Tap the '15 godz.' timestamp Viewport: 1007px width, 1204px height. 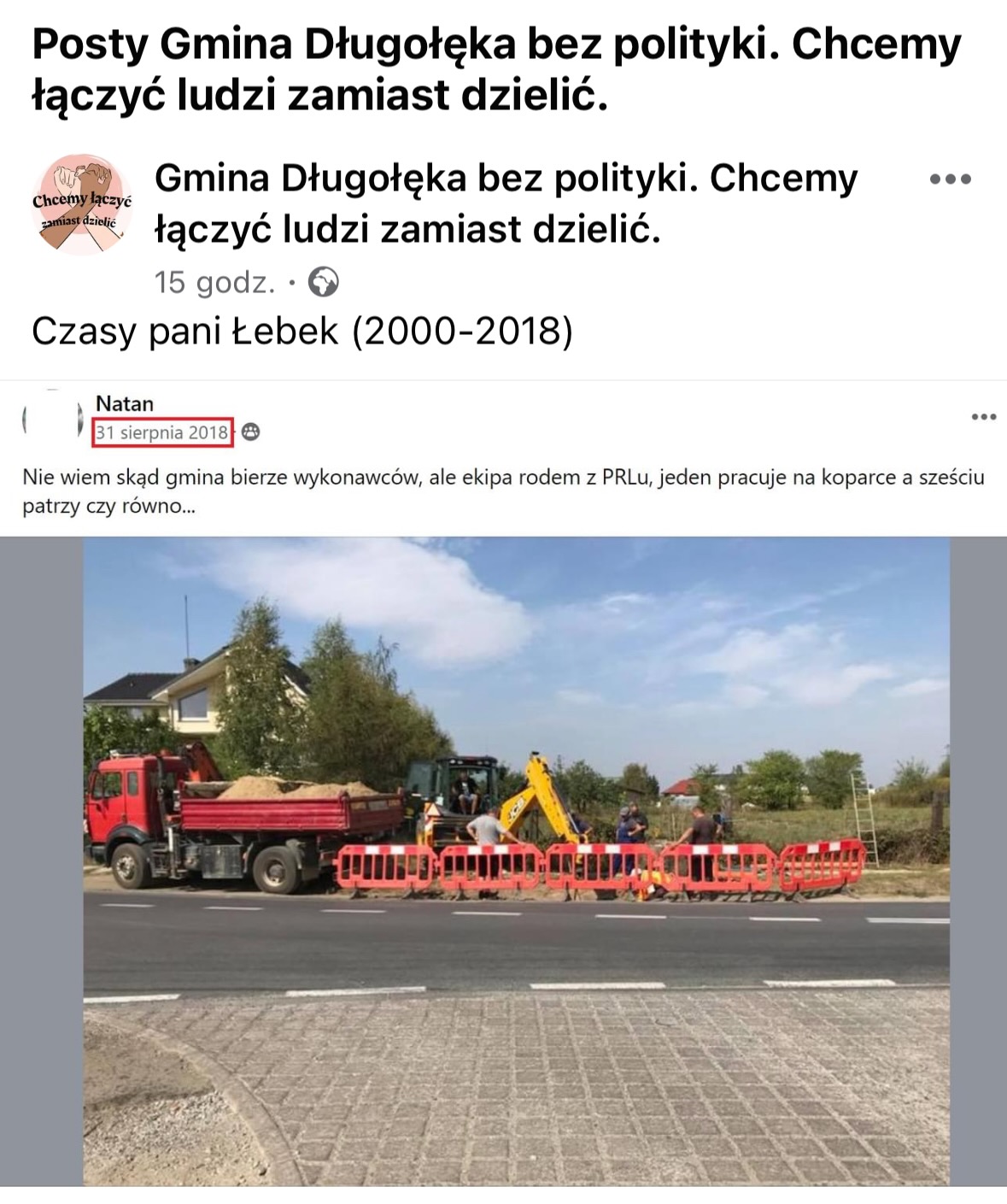(x=215, y=282)
